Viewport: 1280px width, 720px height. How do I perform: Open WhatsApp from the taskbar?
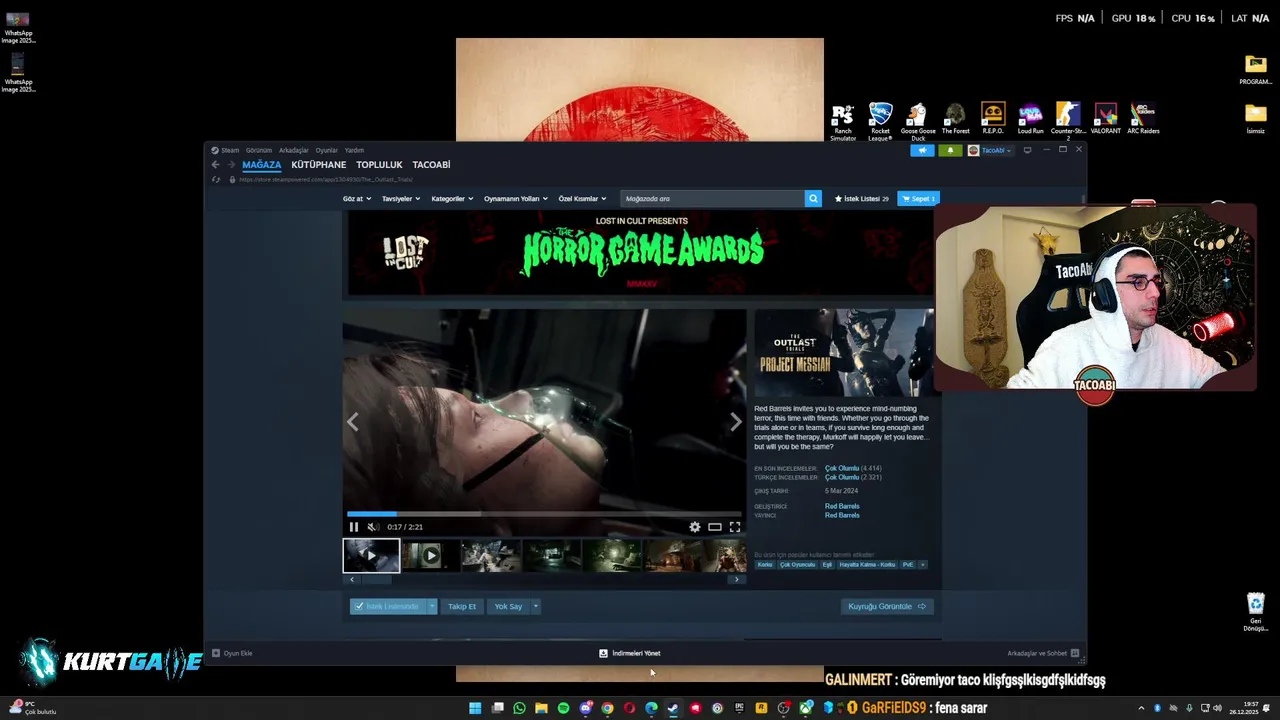[x=519, y=708]
